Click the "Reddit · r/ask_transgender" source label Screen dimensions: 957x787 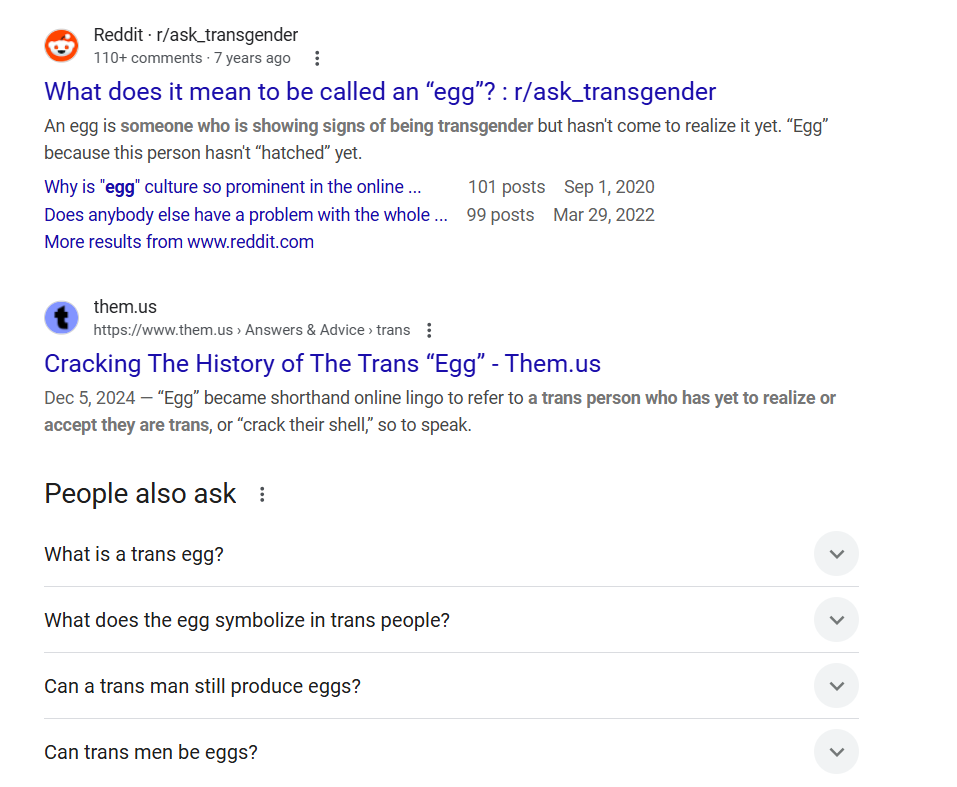pos(196,36)
